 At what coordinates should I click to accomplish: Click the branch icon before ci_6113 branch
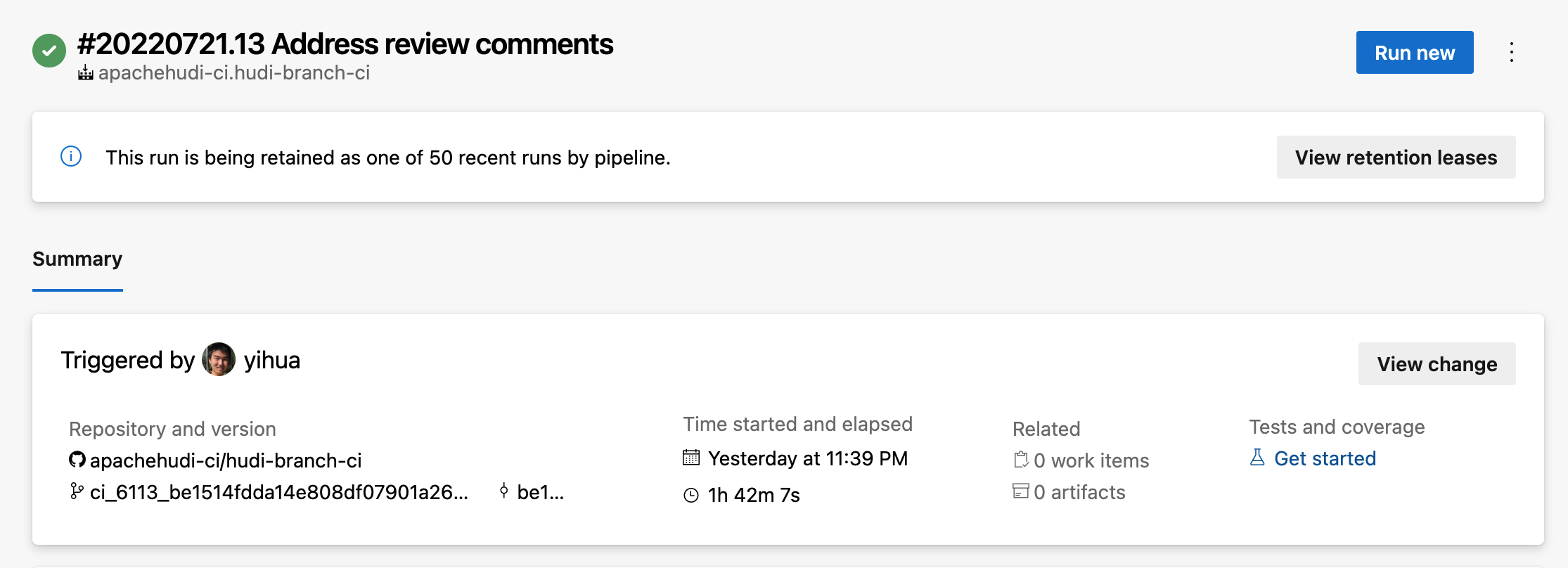point(77,491)
